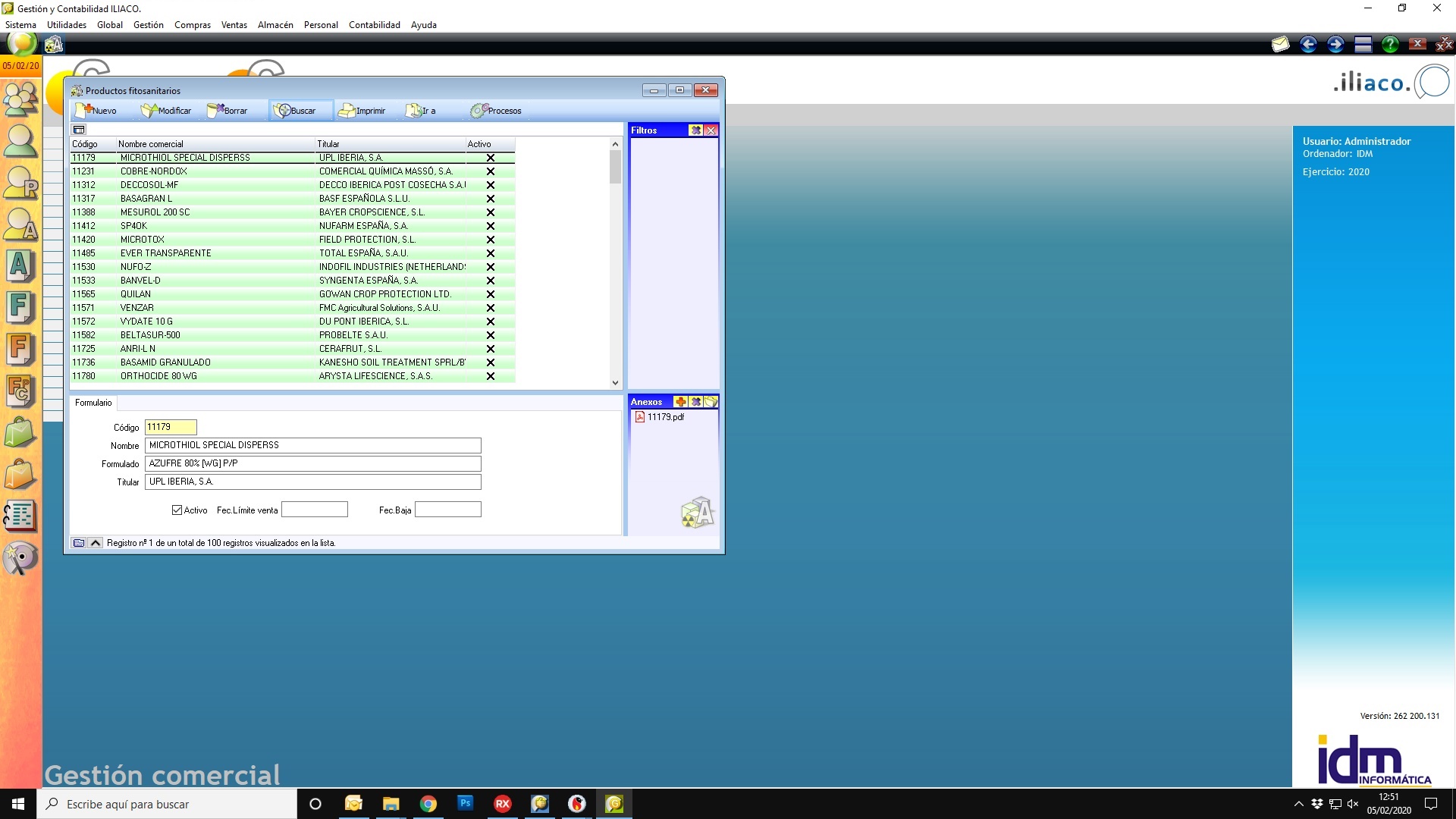Click the multiple red X close-all icon
This screenshot has height=819, width=1456.
[x=1444, y=44]
